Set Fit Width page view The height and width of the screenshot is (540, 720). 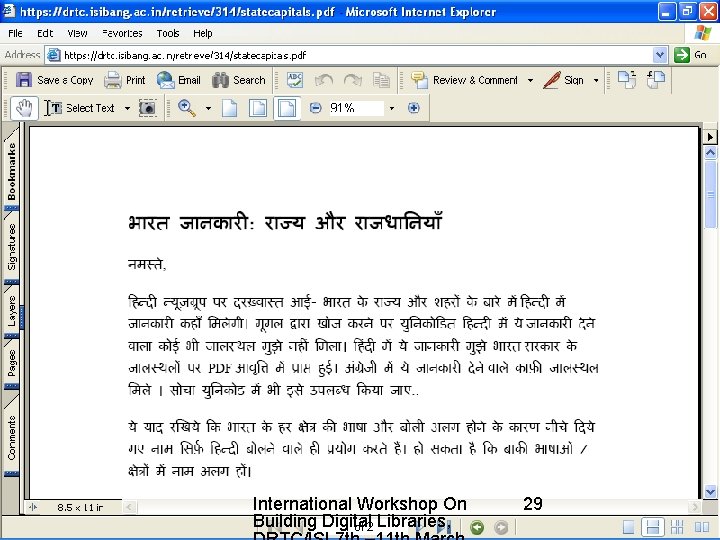pyautogui.click(x=287, y=108)
